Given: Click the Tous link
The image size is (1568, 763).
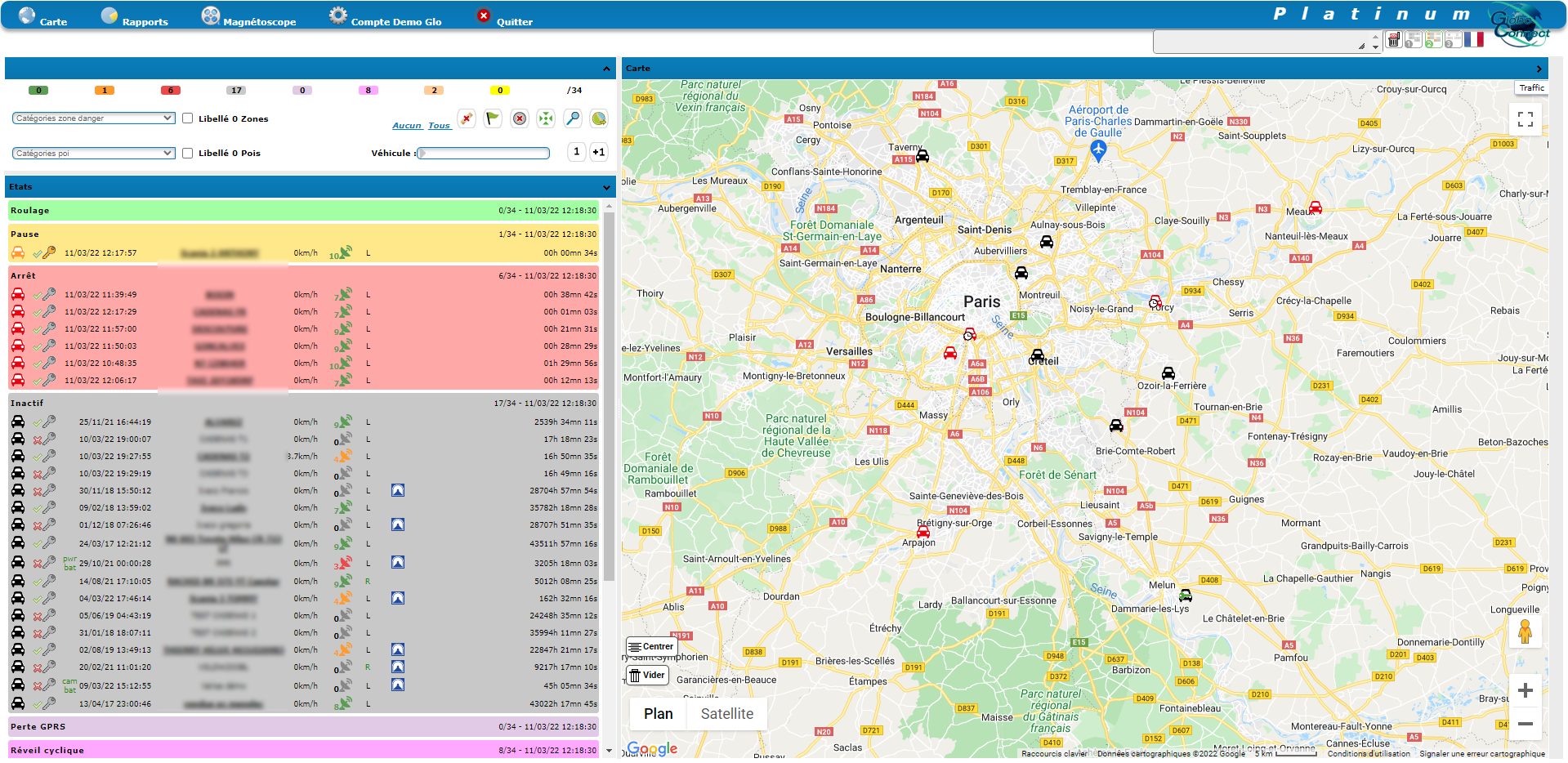Looking at the screenshot, I should [x=440, y=126].
